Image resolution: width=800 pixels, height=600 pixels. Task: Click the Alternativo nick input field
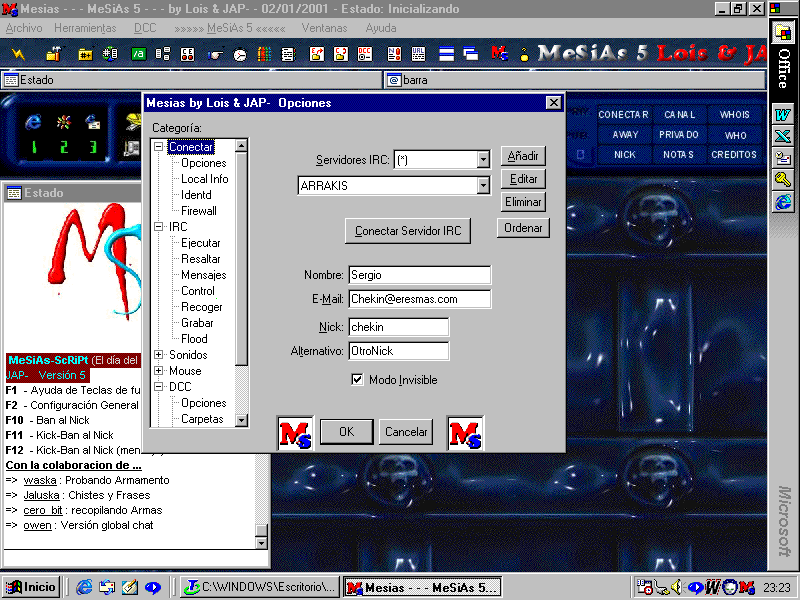pyautogui.click(x=399, y=351)
